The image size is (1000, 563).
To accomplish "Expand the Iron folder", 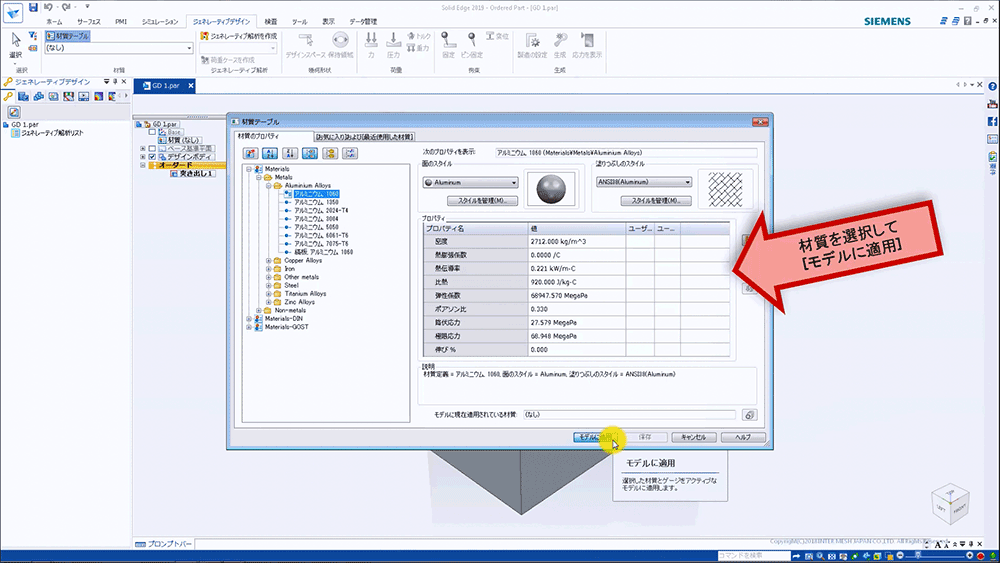I will [x=268, y=268].
